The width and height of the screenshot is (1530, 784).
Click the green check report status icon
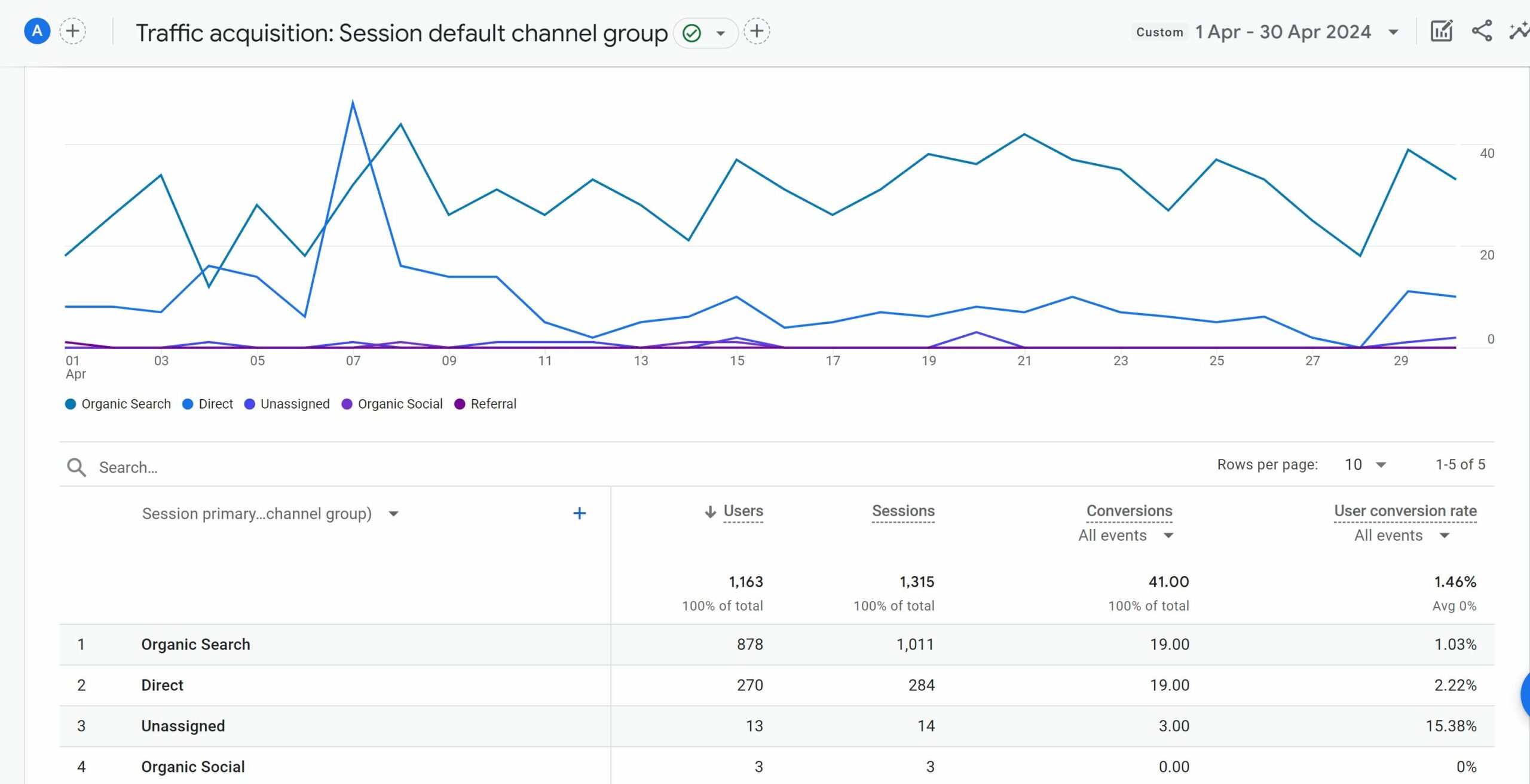691,33
